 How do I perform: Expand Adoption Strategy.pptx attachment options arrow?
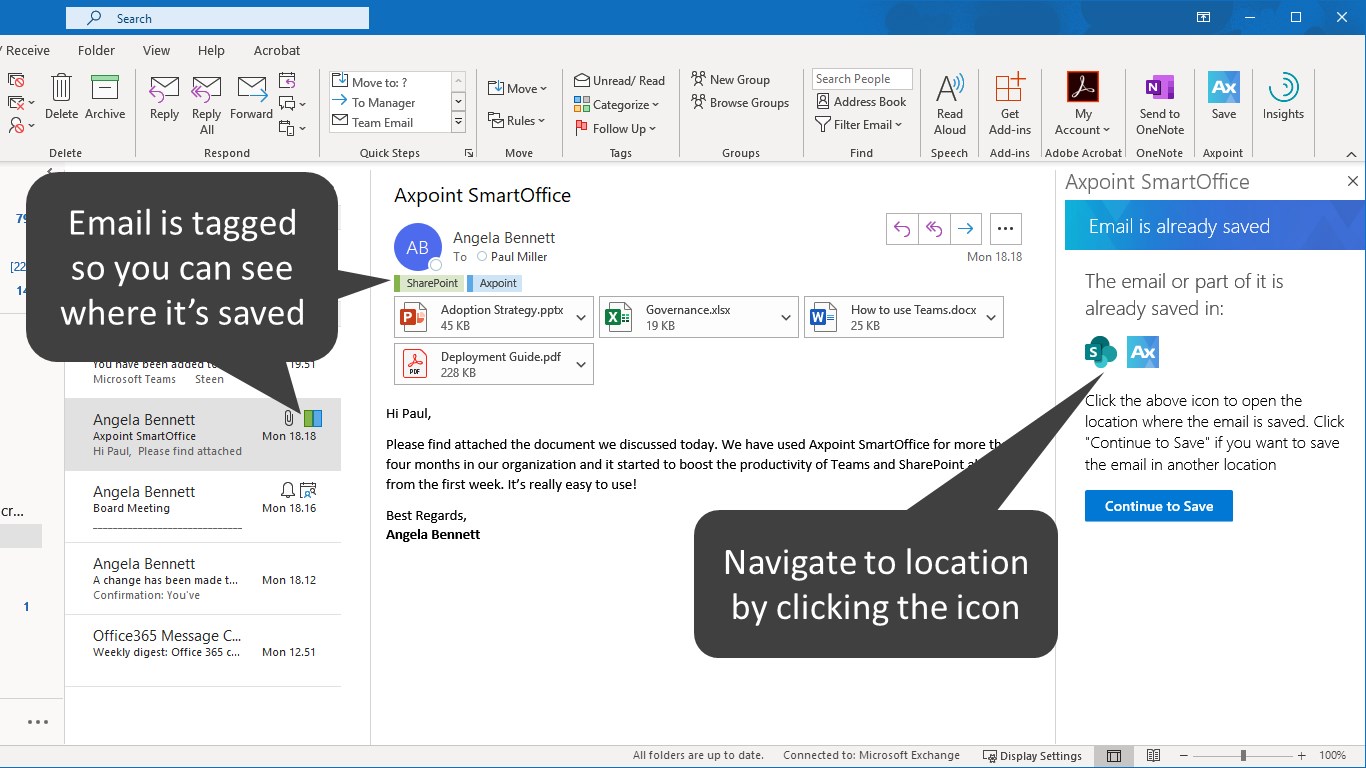(x=582, y=317)
